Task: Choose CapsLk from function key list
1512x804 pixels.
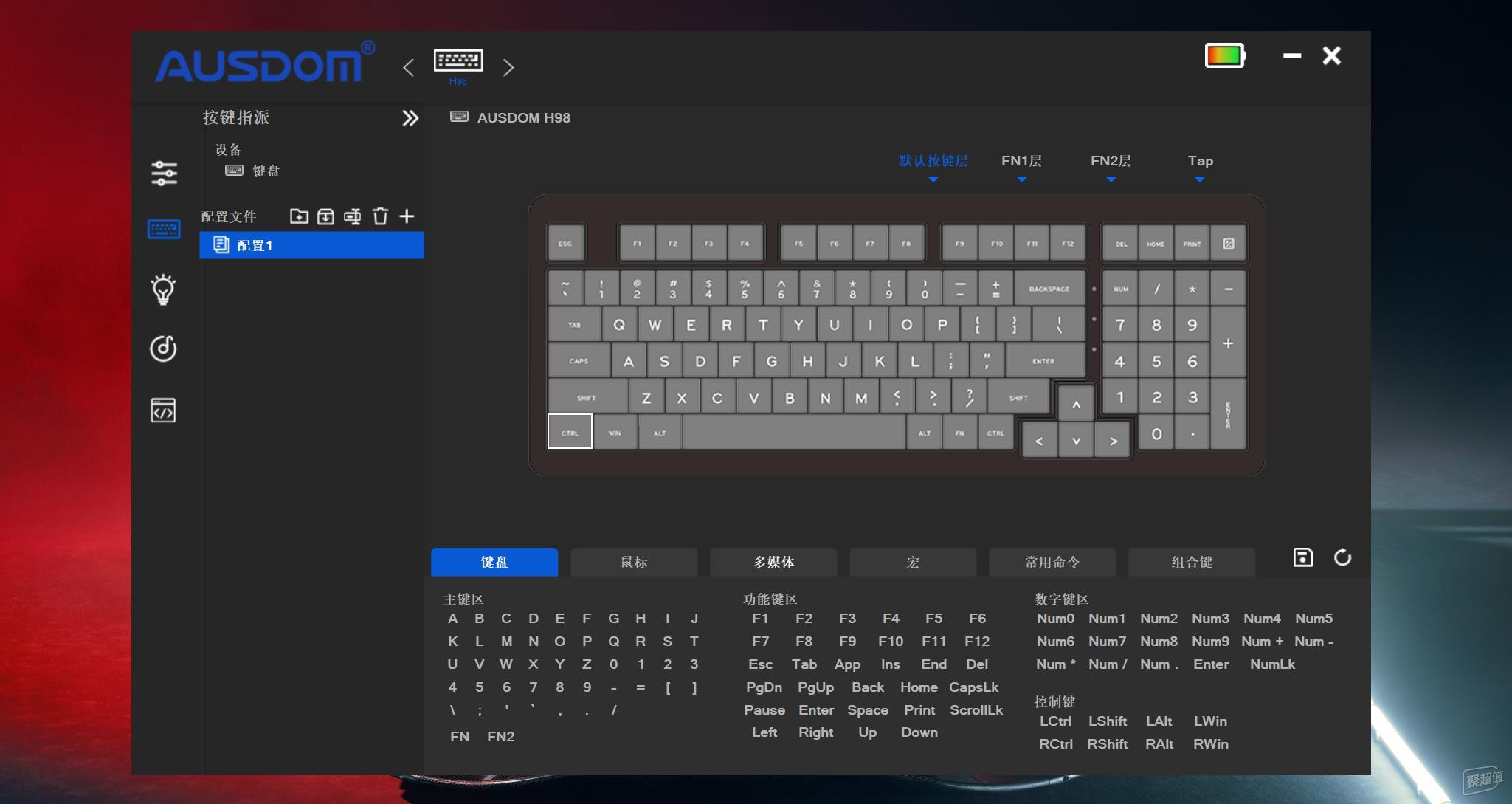Action: coord(973,687)
